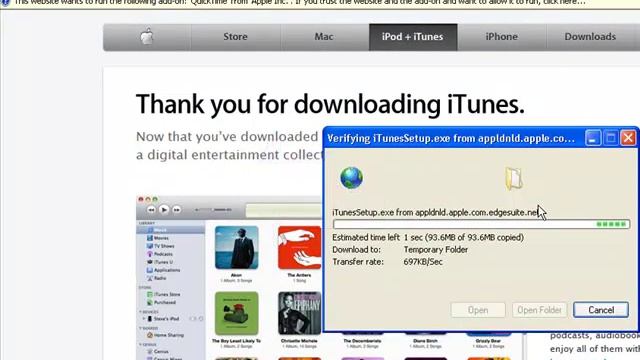The height and width of the screenshot is (360, 640).
Task: Go to the Apple logo home link
Action: [x=147, y=37]
